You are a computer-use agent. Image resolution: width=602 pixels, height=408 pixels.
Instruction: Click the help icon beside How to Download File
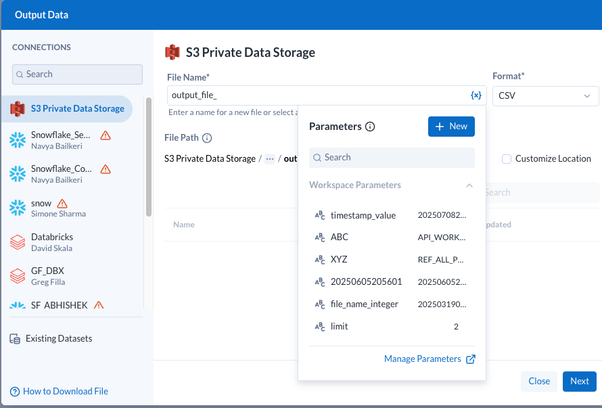[15, 391]
